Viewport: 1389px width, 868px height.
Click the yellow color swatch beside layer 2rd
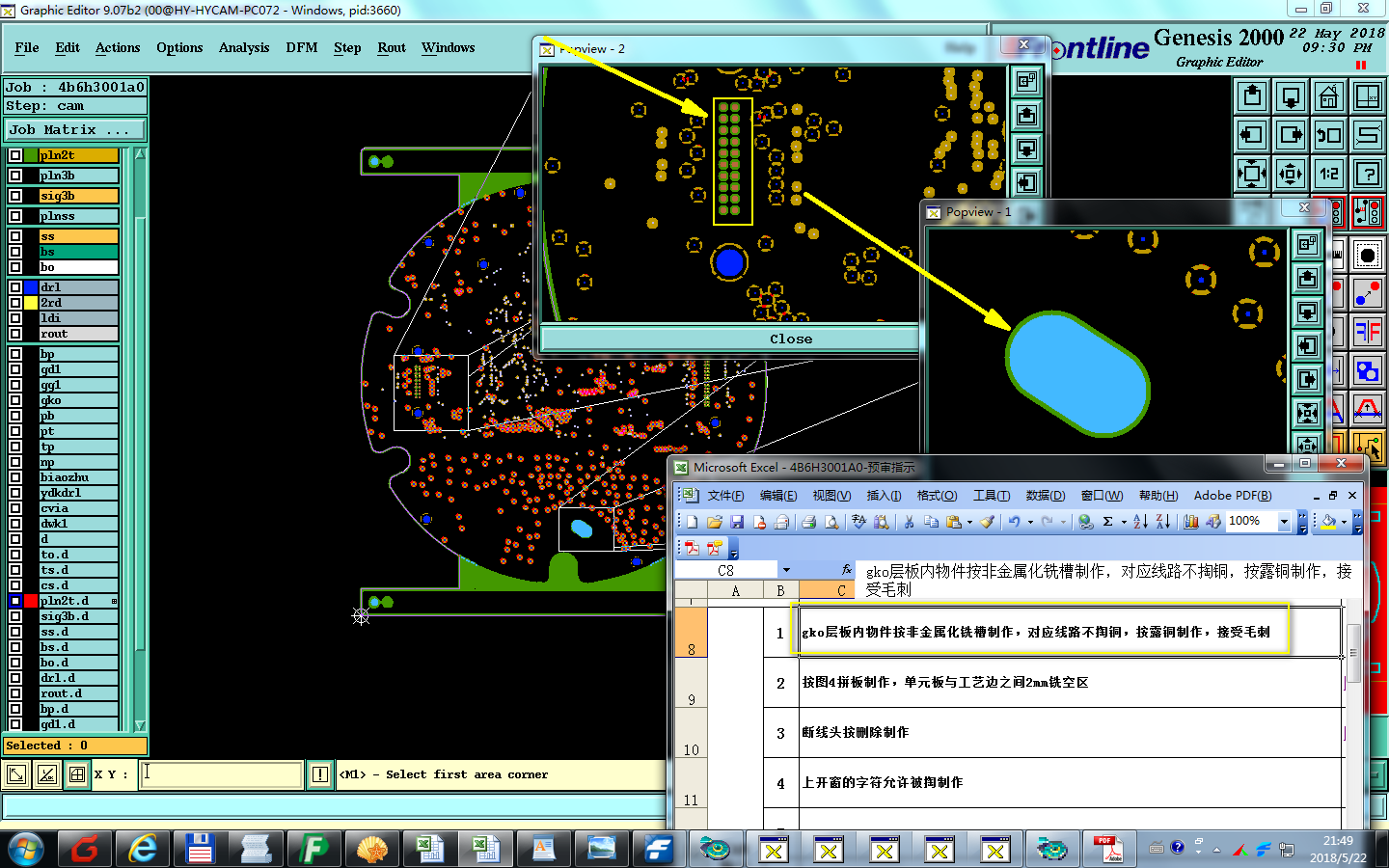31,303
